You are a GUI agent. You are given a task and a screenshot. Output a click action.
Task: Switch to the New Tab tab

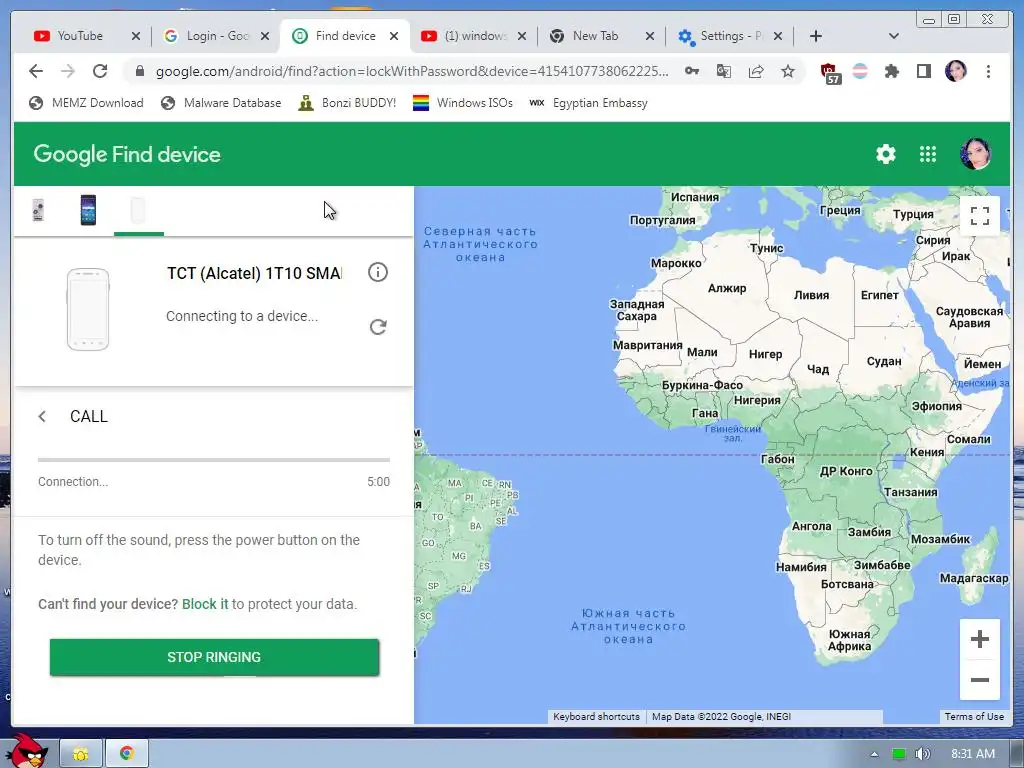[594, 36]
